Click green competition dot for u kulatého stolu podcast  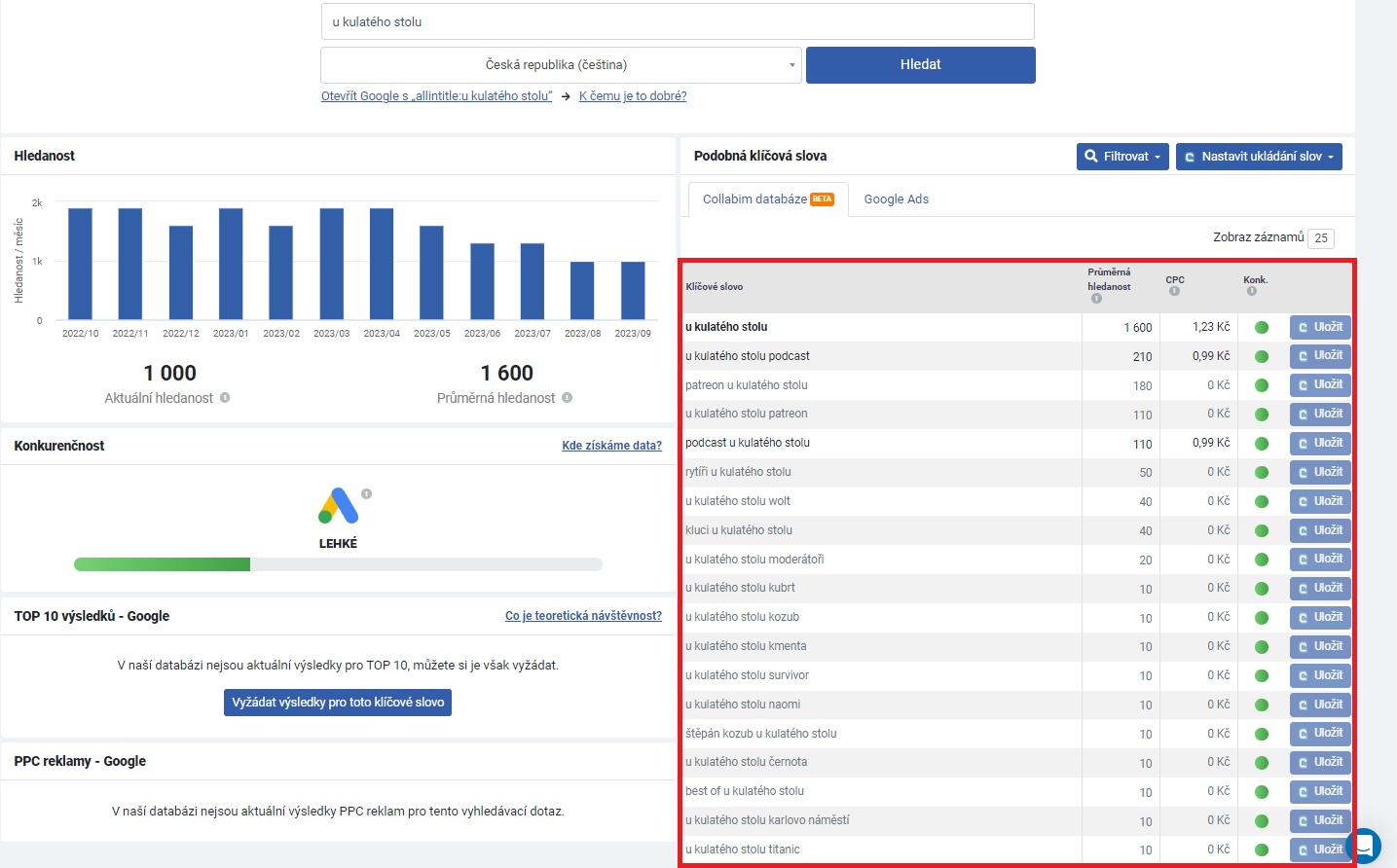tap(1262, 357)
